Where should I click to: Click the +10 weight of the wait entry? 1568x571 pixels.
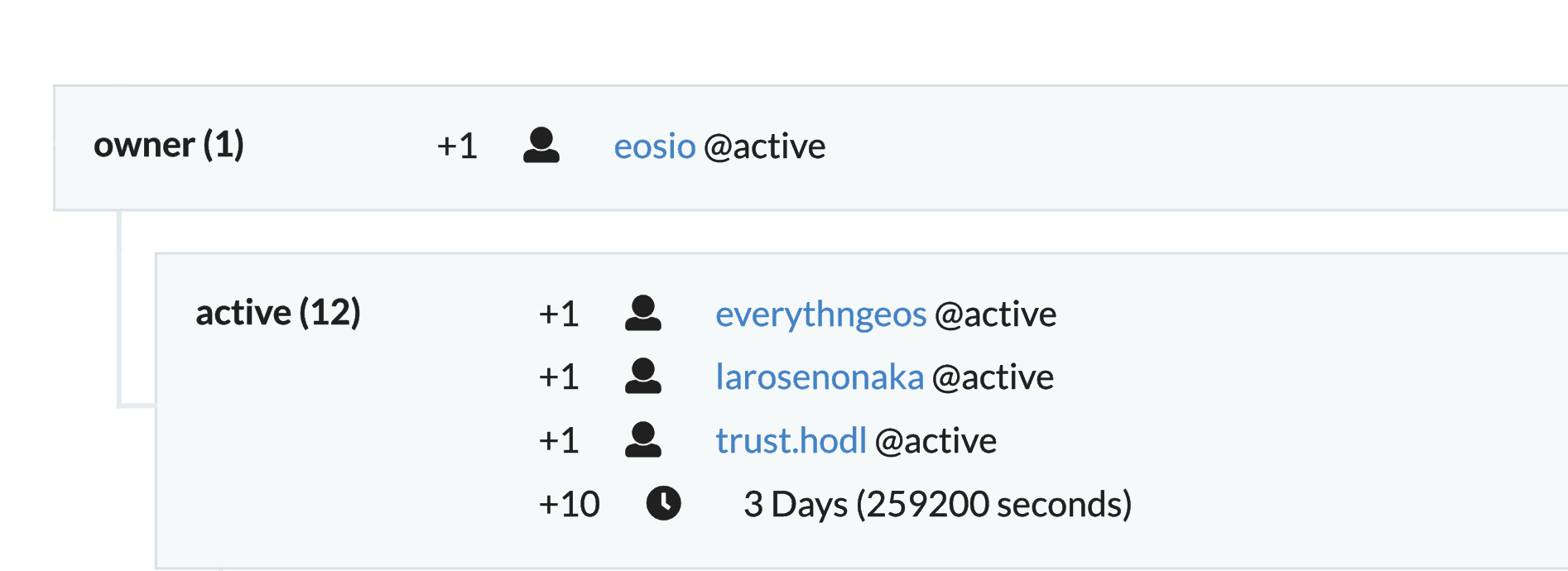569,504
